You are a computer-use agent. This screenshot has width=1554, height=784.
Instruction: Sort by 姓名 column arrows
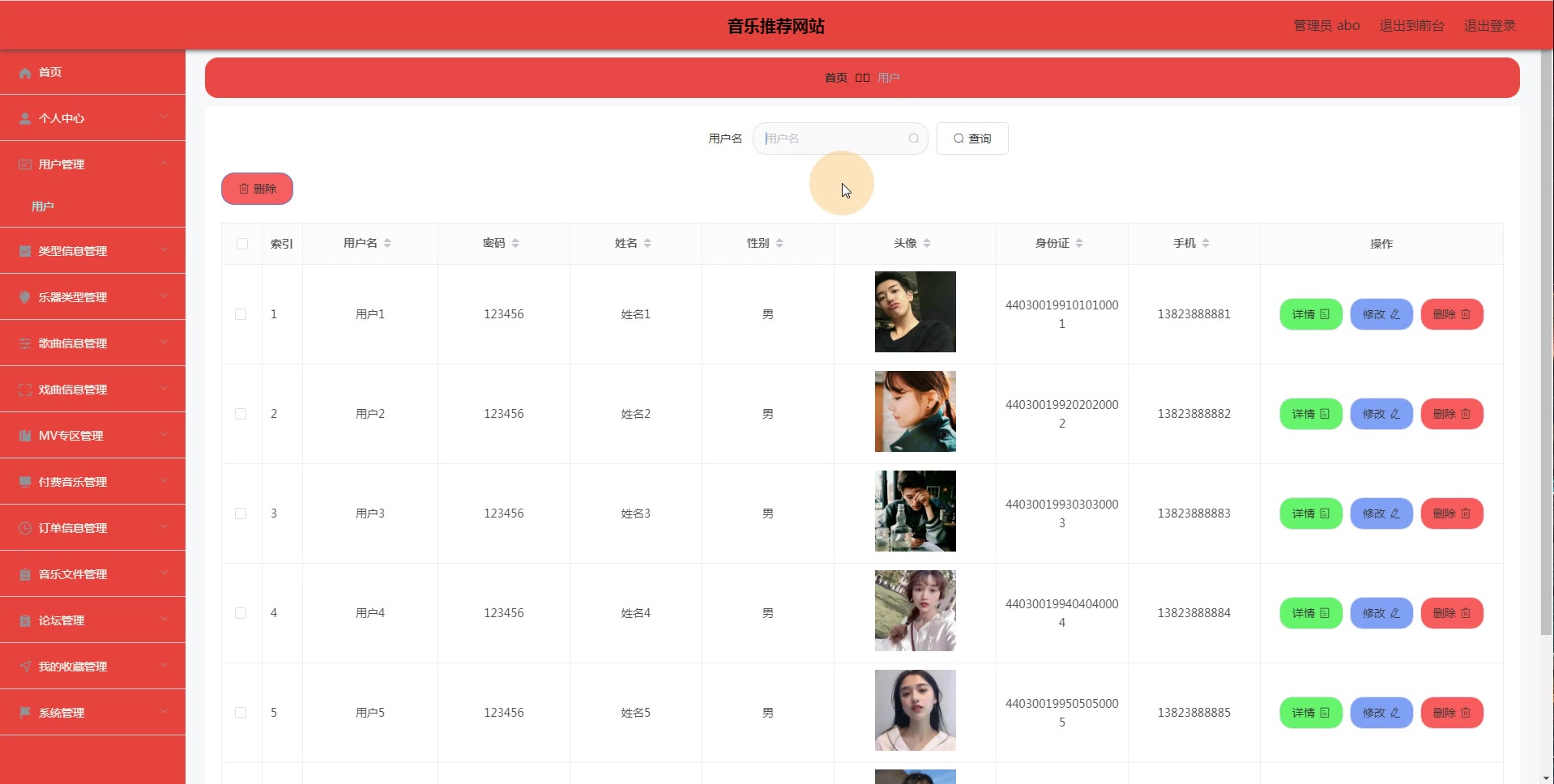pyautogui.click(x=647, y=243)
